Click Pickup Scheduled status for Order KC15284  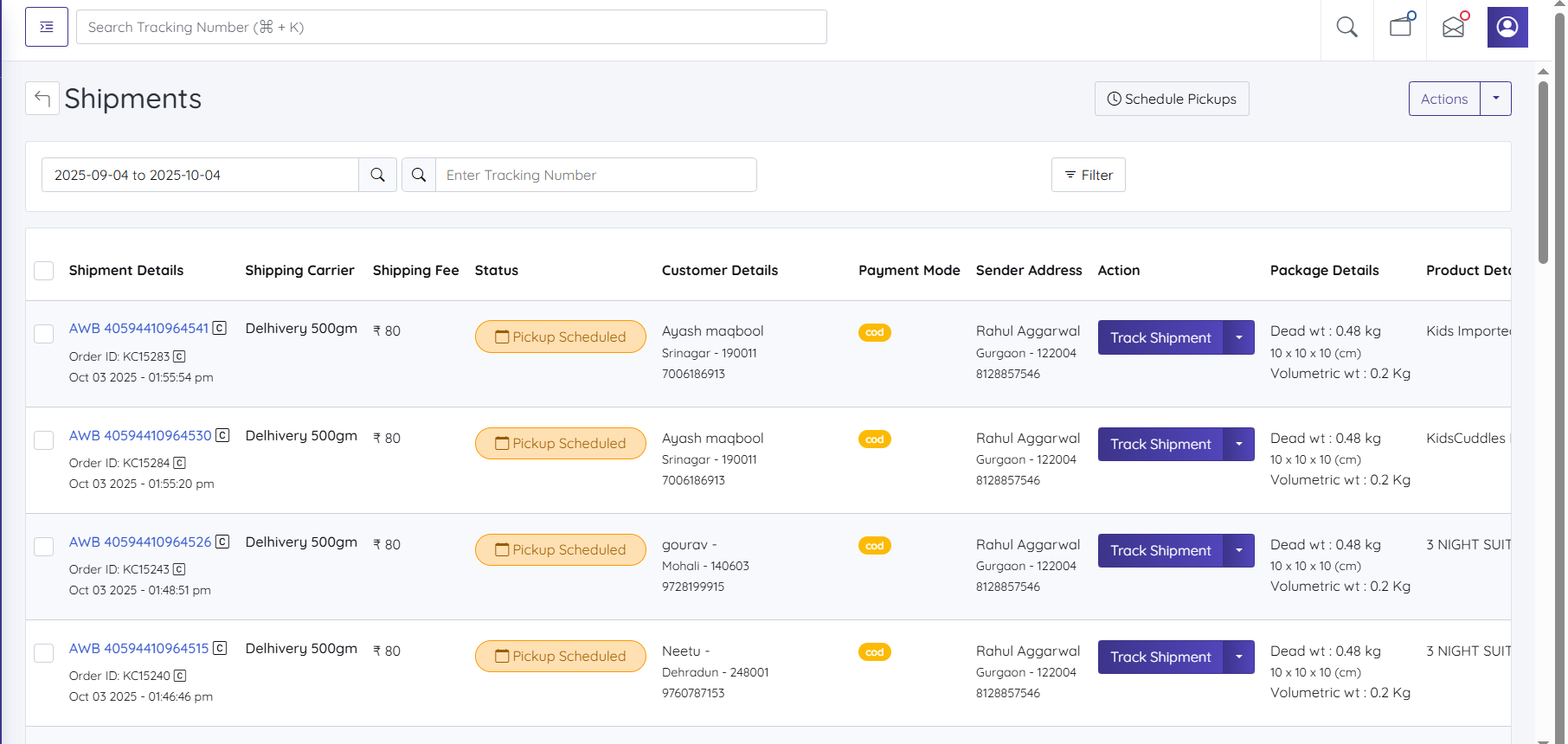(561, 443)
